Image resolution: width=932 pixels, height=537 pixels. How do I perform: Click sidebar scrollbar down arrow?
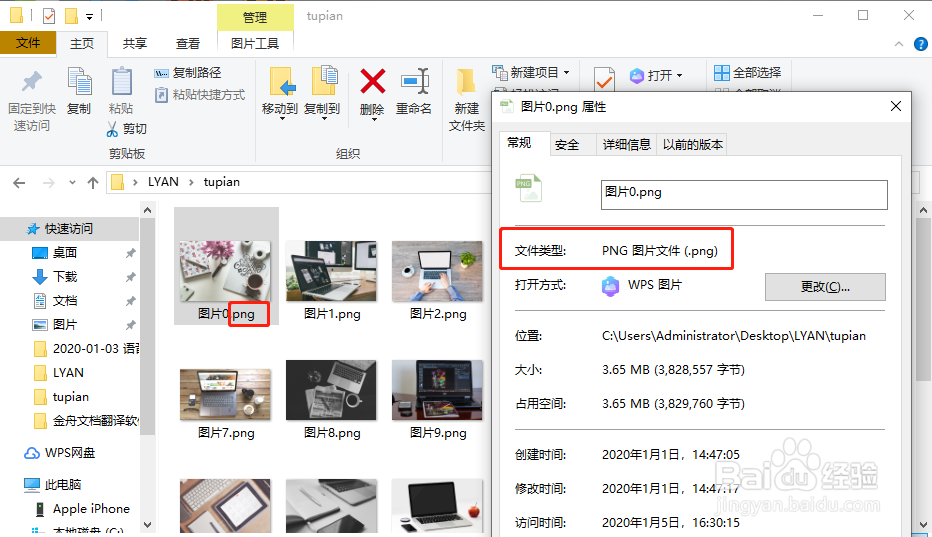click(147, 525)
